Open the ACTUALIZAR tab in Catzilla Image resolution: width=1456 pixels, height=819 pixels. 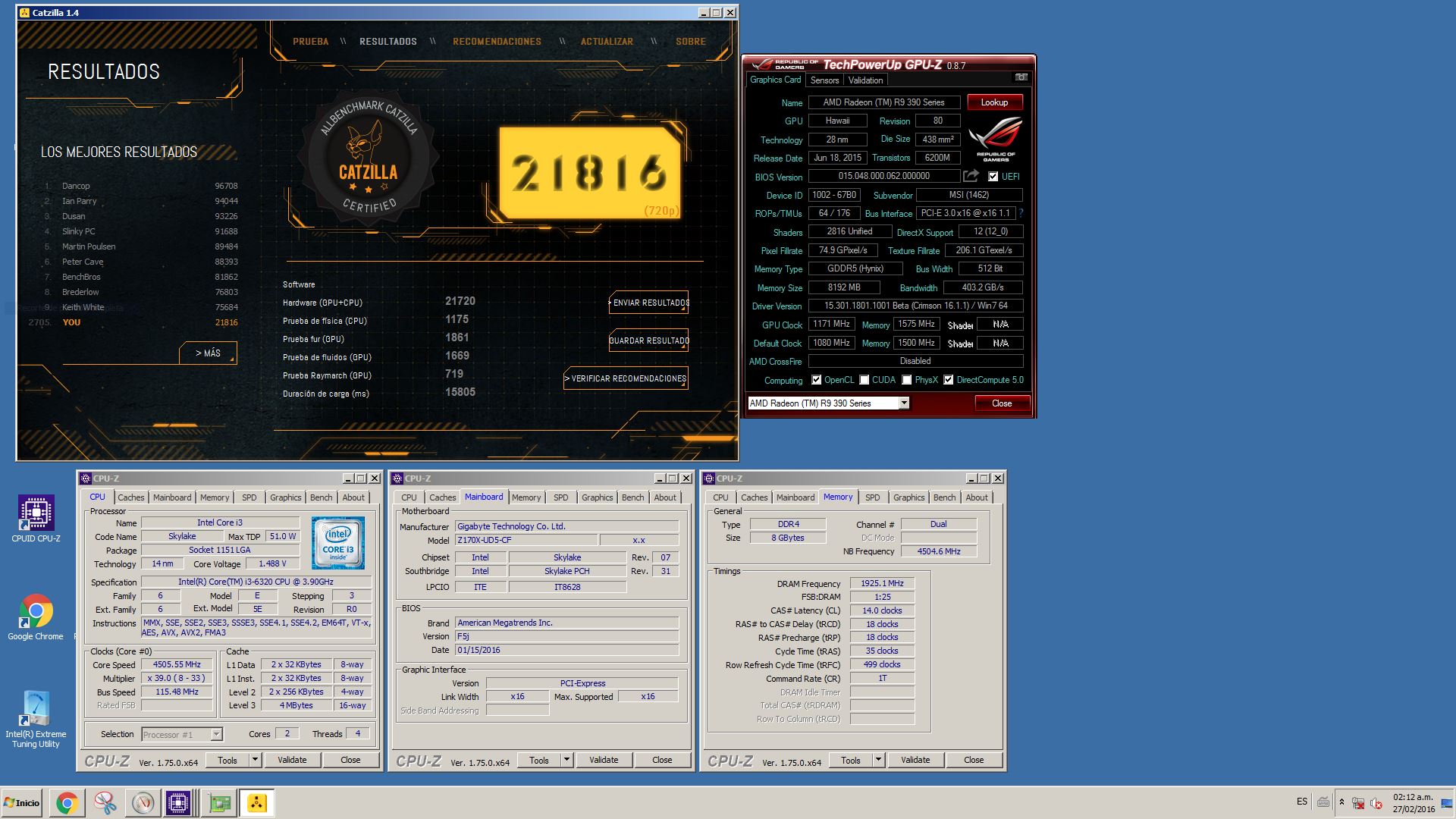(607, 42)
